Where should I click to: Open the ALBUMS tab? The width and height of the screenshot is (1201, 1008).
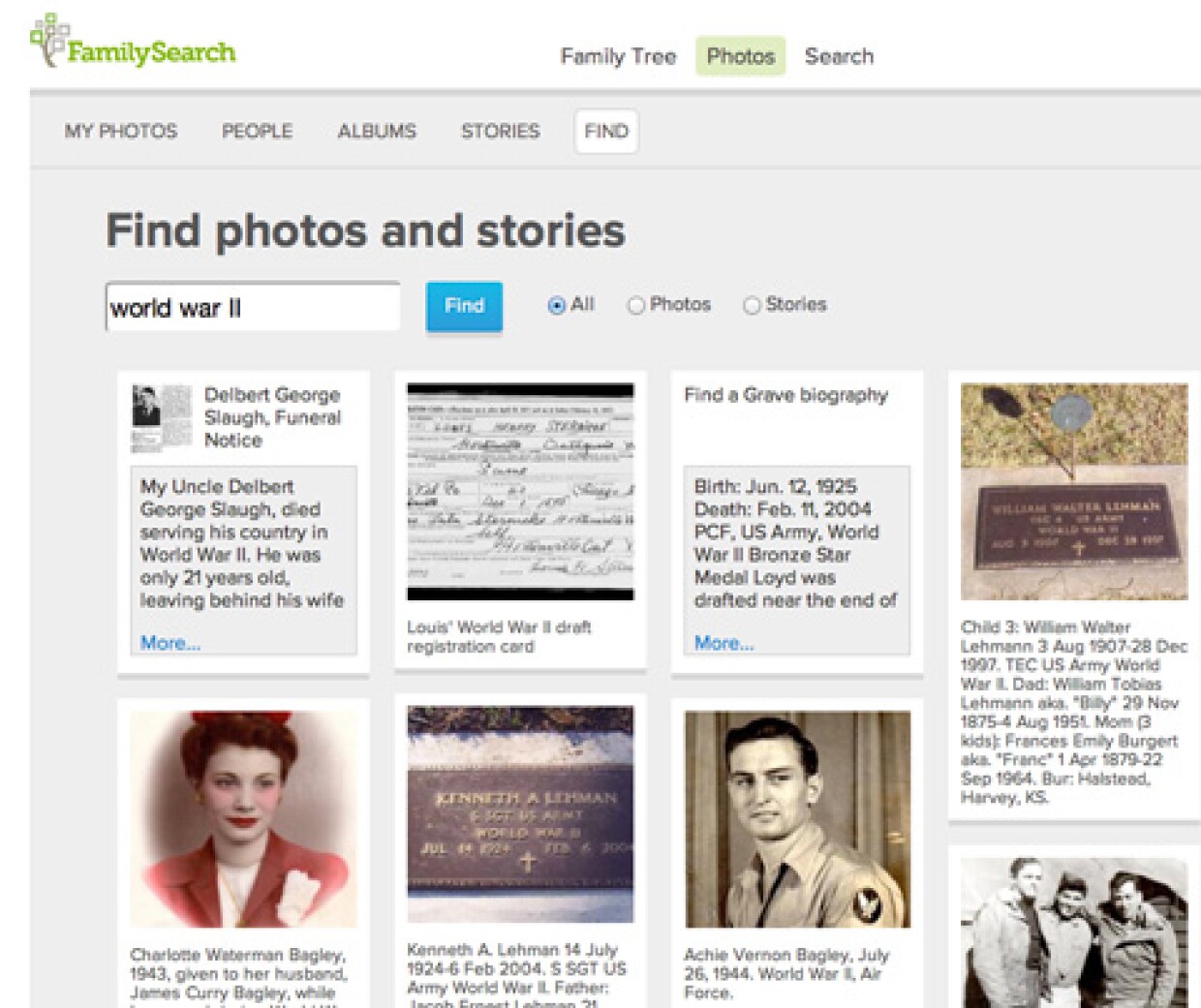pos(377,131)
